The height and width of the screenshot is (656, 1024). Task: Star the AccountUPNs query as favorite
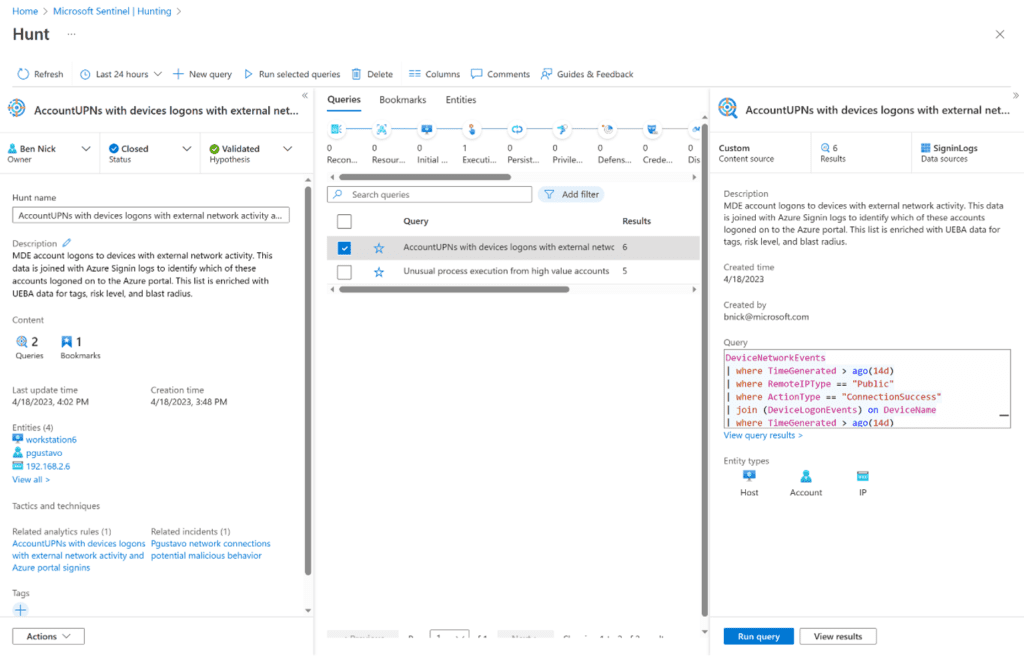379,247
